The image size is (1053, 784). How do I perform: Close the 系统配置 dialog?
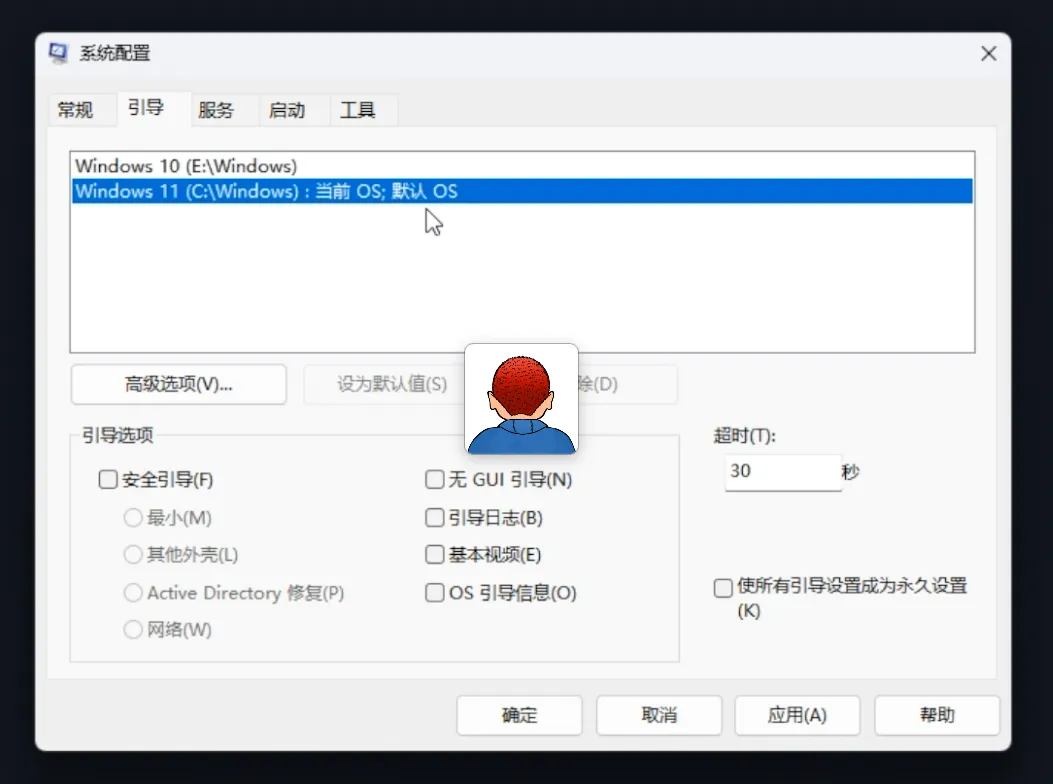click(x=988, y=54)
